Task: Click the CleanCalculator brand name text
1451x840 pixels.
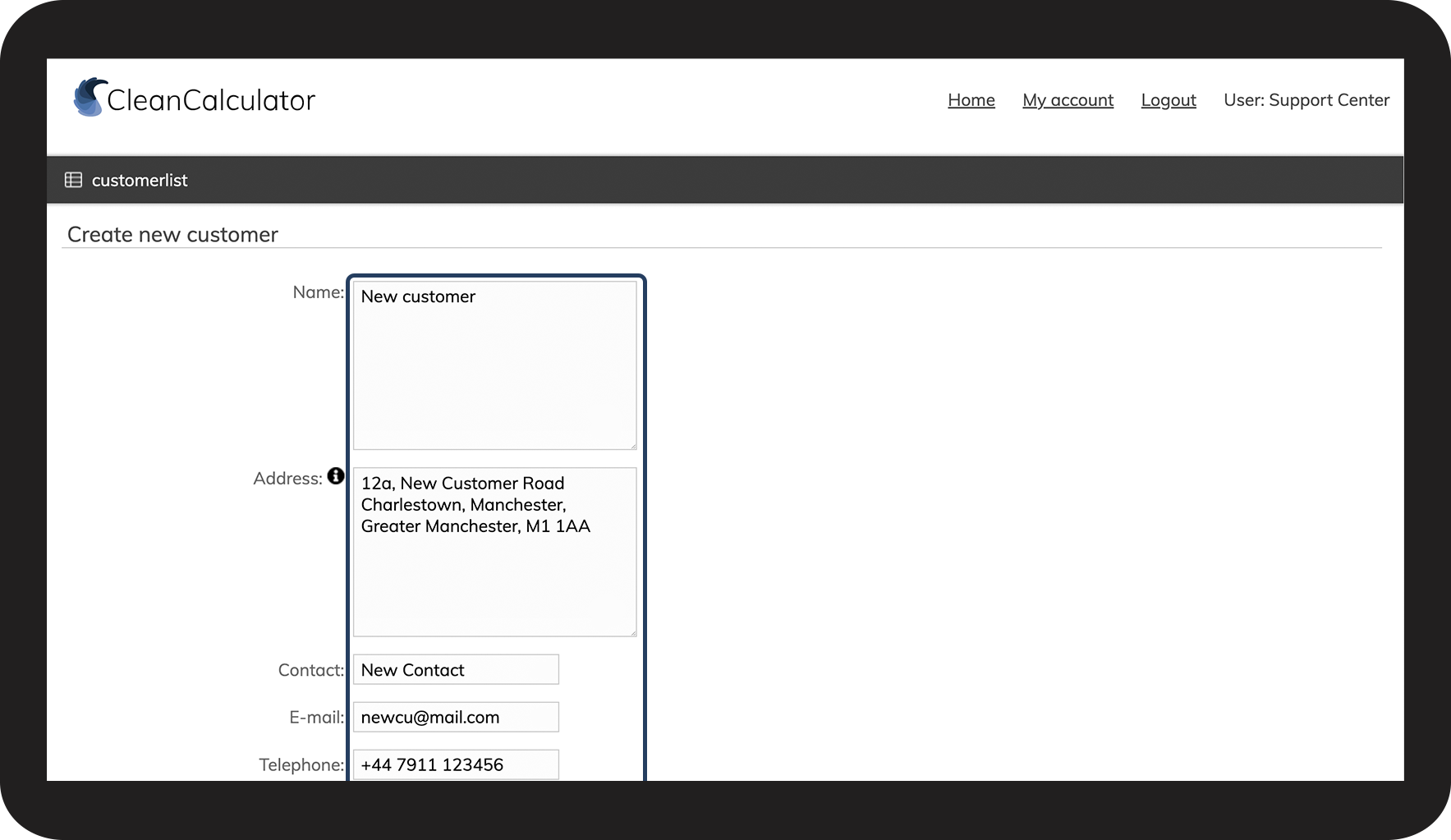Action: coord(211,100)
